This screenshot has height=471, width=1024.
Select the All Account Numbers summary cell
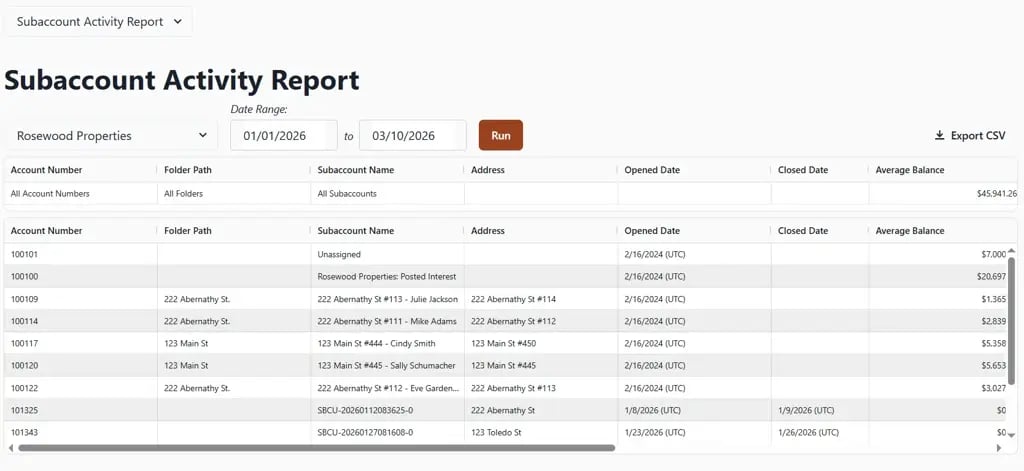pyautogui.click(x=50, y=194)
